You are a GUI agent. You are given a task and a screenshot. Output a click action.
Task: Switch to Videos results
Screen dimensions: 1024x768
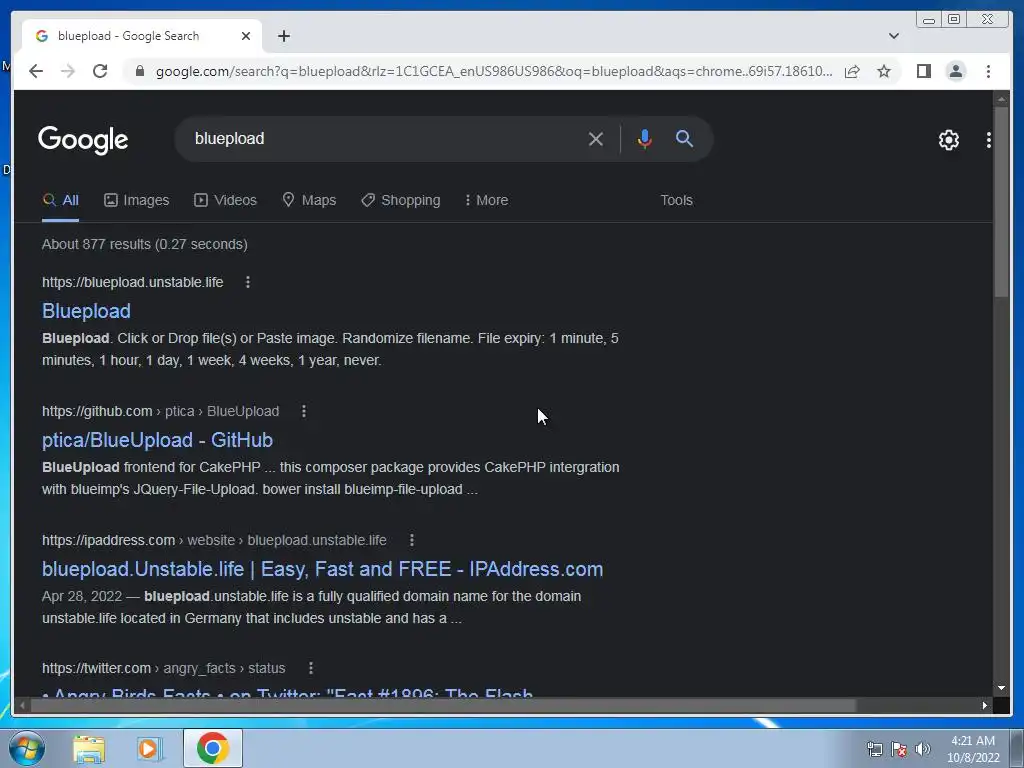pos(225,200)
